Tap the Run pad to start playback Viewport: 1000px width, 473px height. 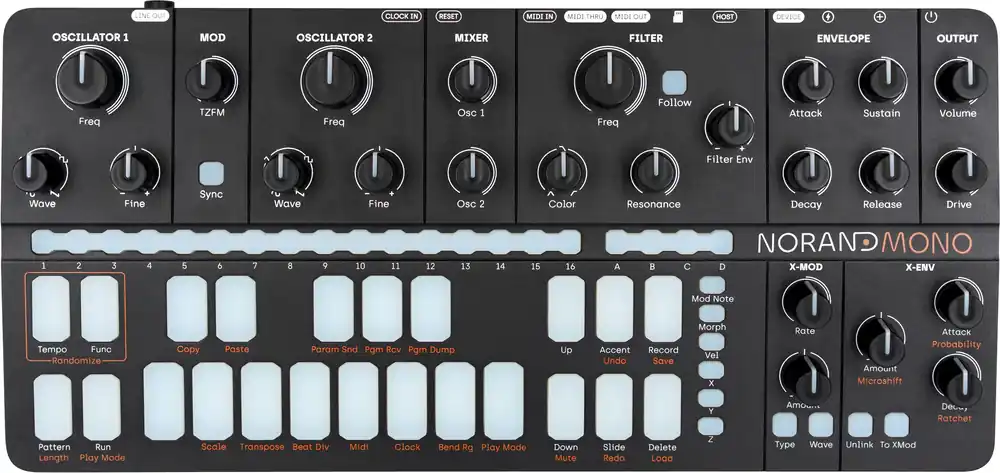(x=101, y=407)
